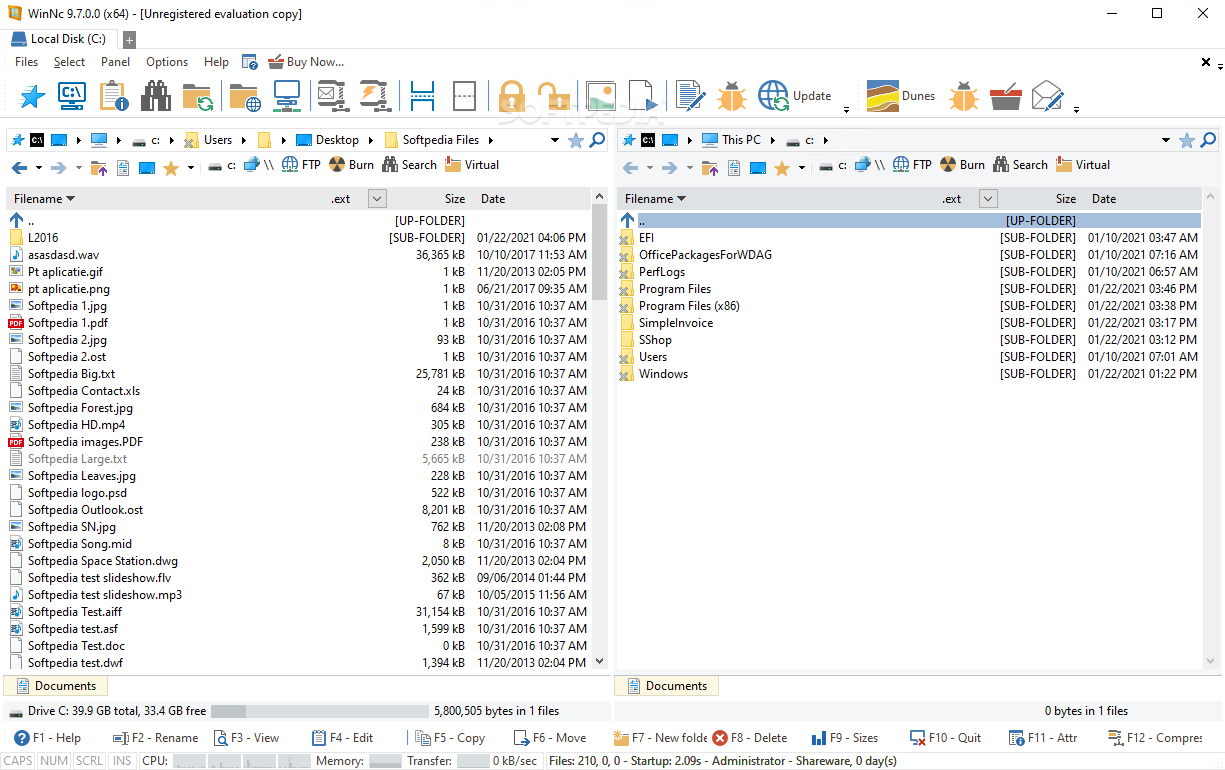
Task: Click network \\ icon in right panel toolbar
Action: click(x=869, y=165)
